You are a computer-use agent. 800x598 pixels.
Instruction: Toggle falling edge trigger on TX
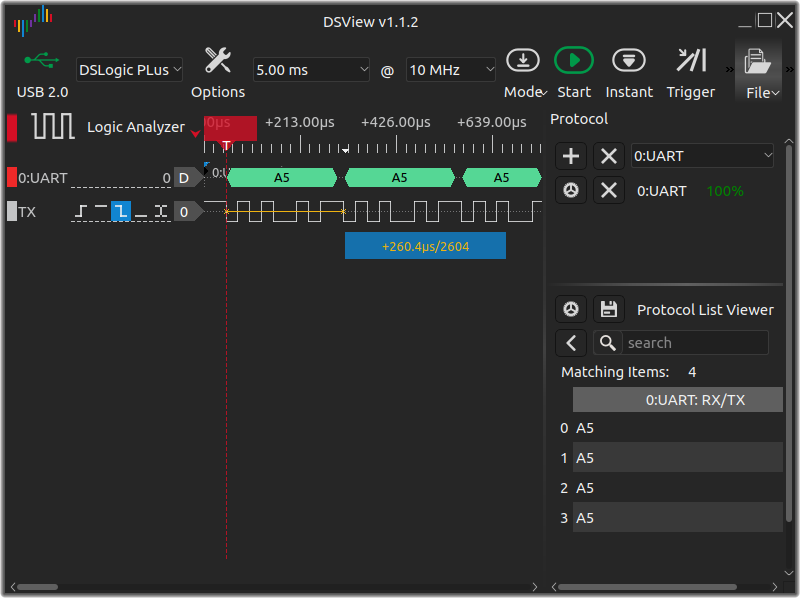(x=121, y=212)
